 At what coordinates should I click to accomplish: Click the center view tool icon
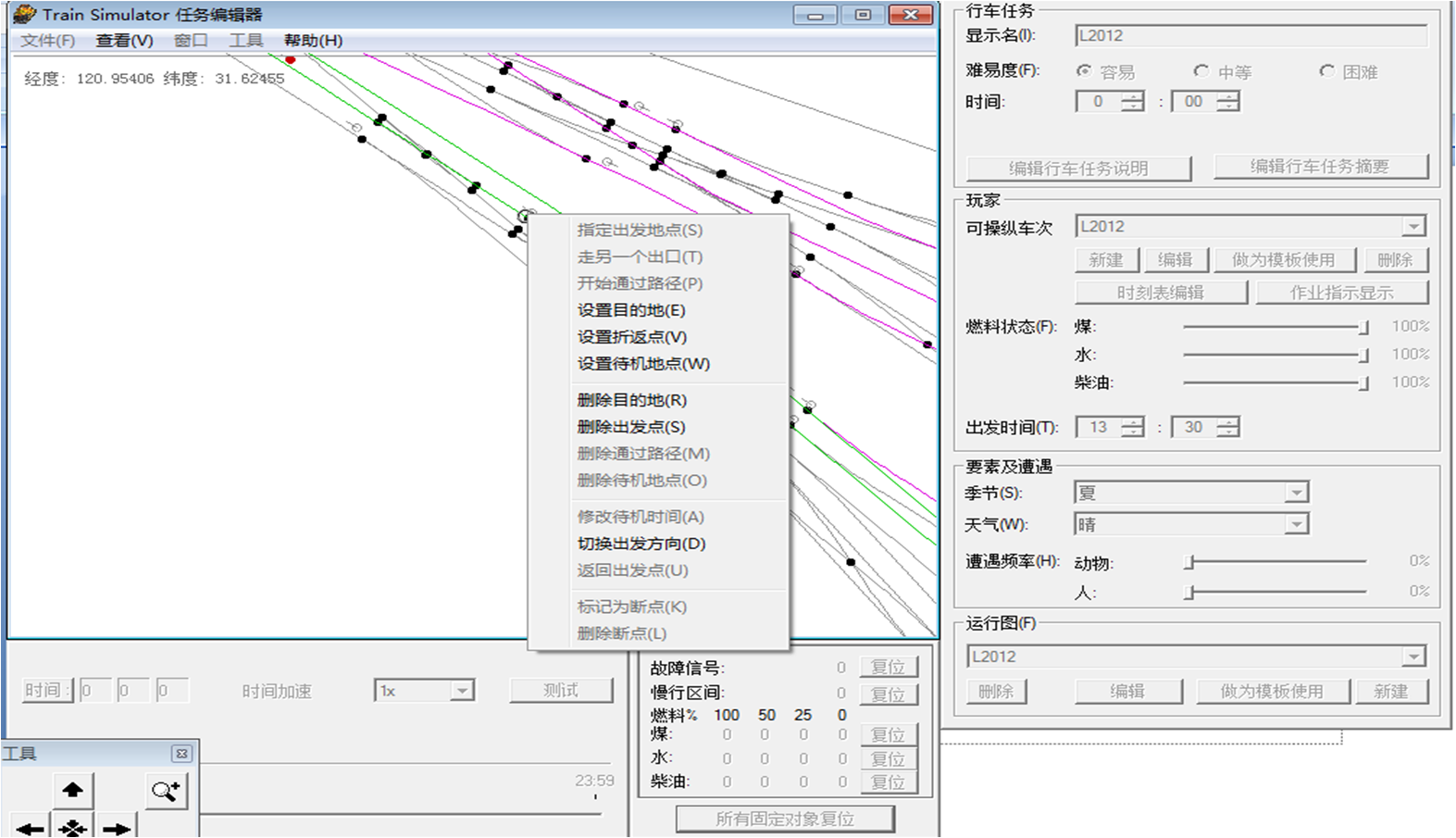pyautogui.click(x=72, y=827)
